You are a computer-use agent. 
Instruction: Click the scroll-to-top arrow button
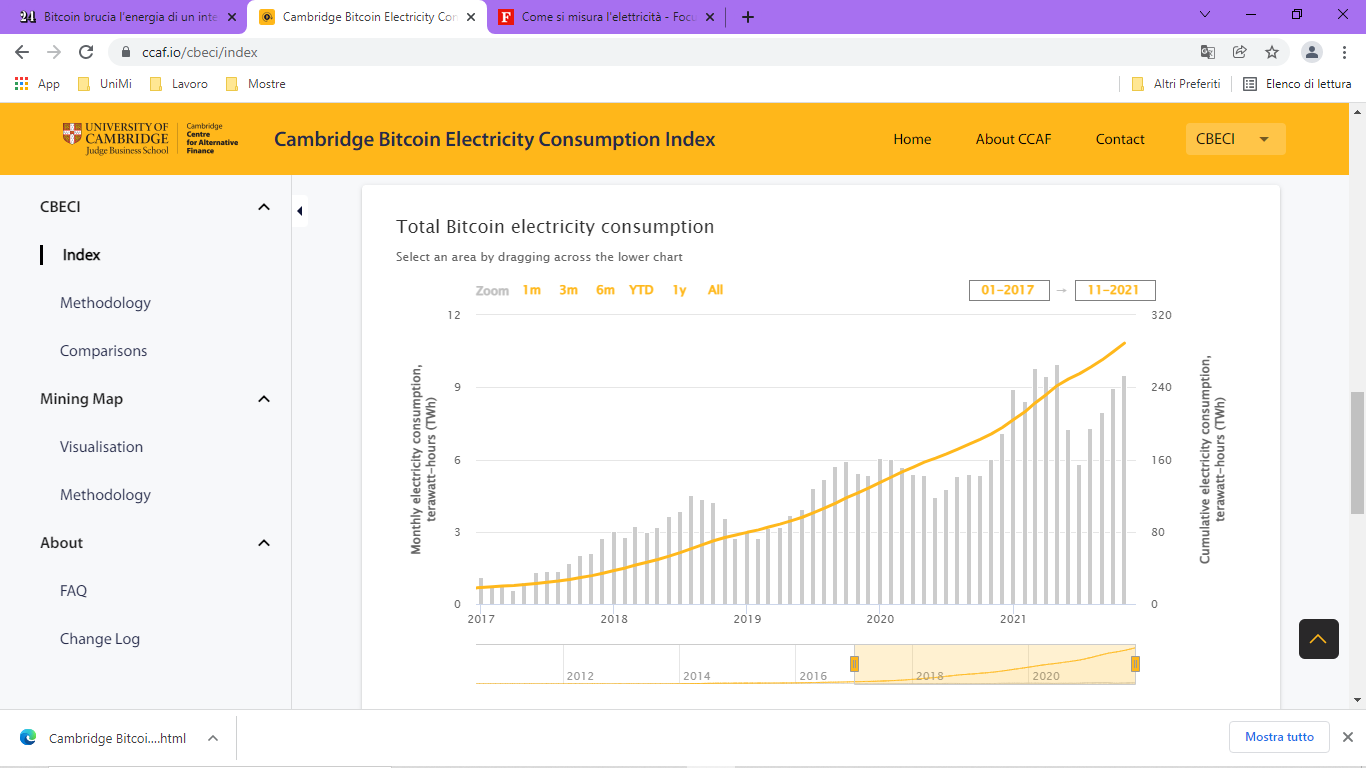pos(1318,639)
